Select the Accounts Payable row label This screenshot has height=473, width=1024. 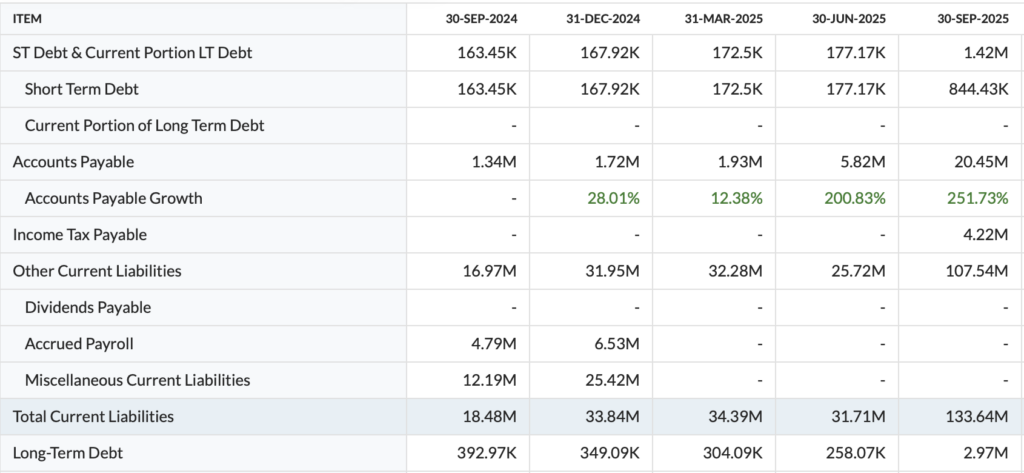(73, 162)
